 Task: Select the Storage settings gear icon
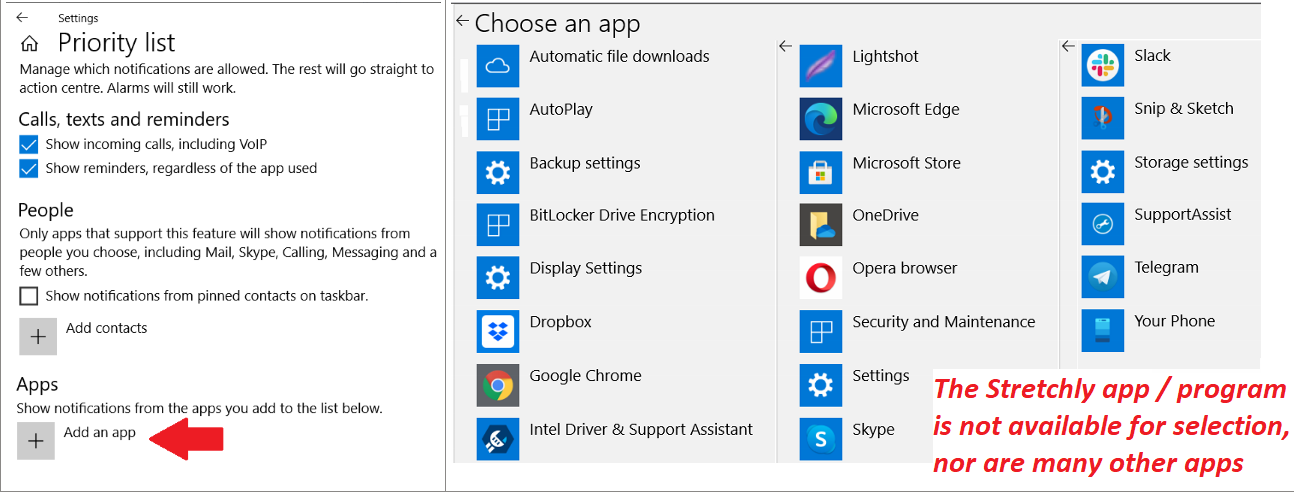point(1103,171)
